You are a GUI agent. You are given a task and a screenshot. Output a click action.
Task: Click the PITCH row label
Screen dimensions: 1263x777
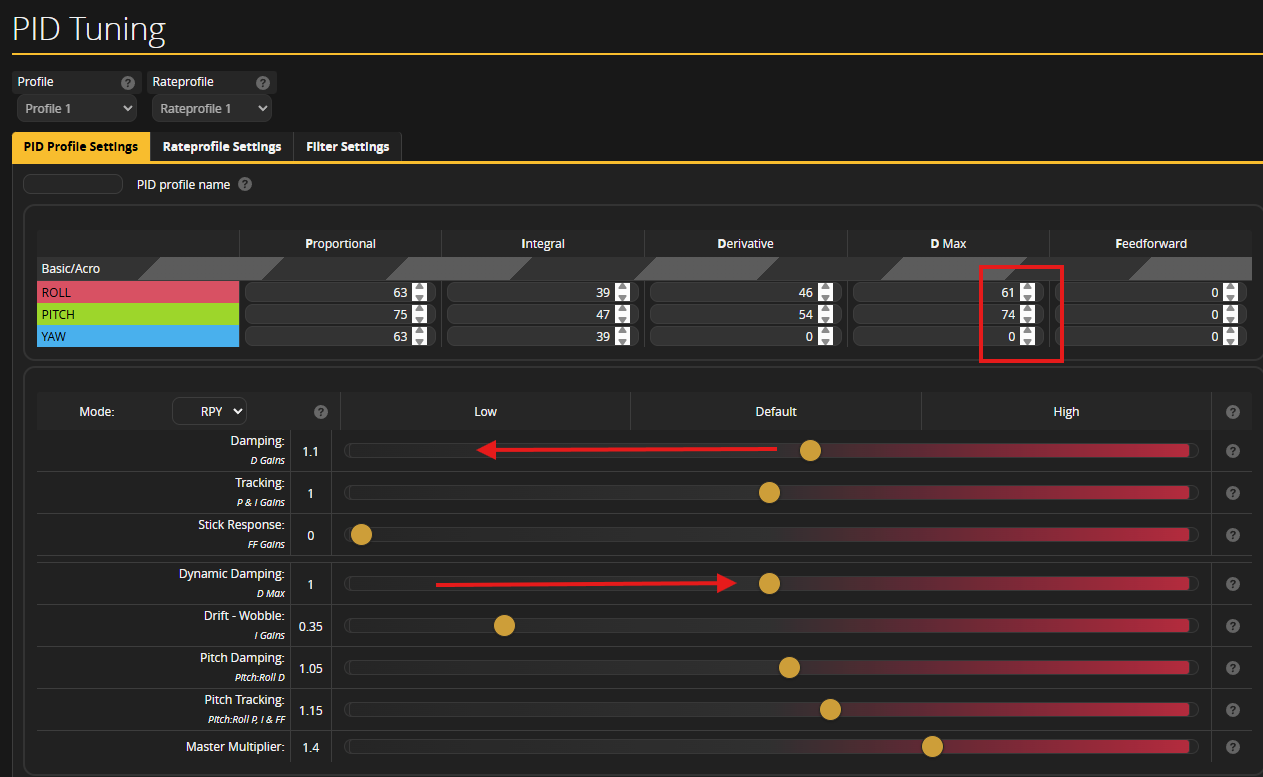[138, 315]
